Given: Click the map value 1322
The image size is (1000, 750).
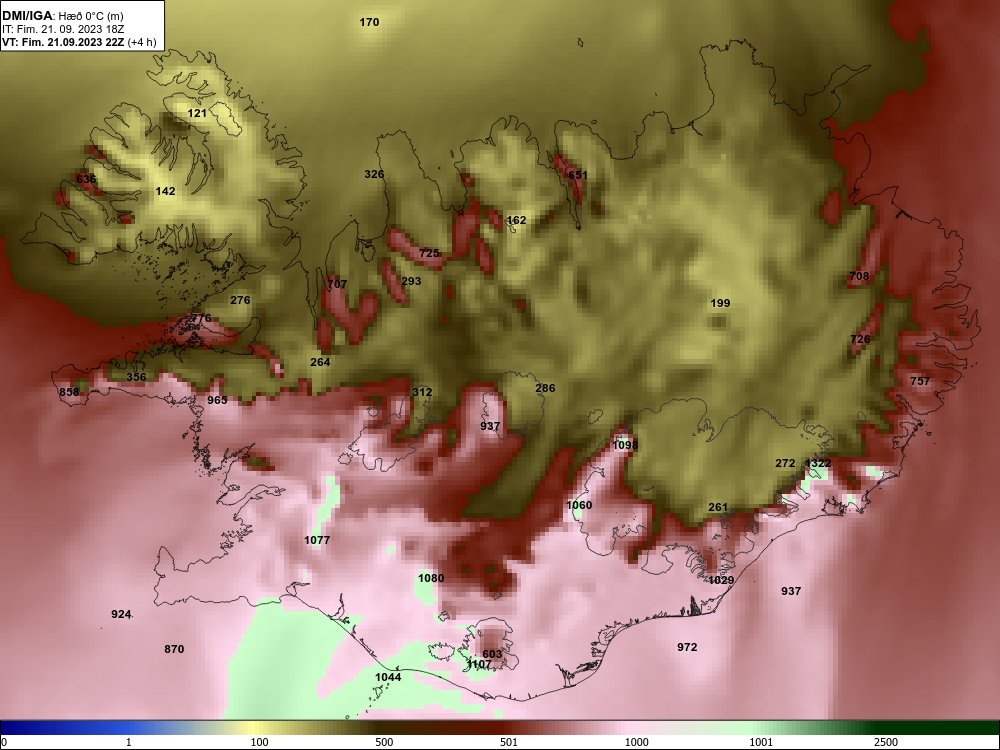Looking at the screenshot, I should [818, 463].
